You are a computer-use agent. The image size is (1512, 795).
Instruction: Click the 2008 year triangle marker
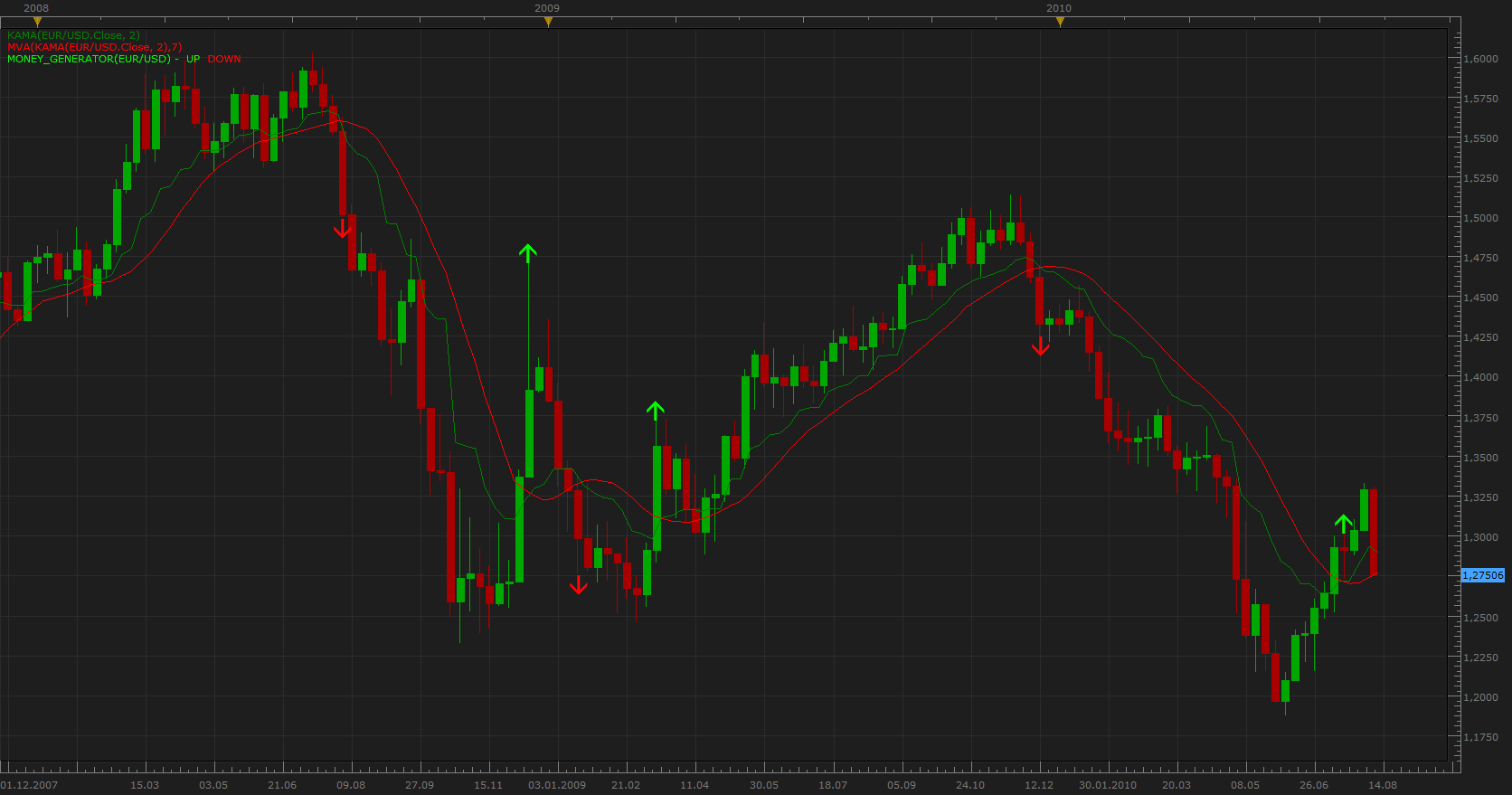(37, 22)
